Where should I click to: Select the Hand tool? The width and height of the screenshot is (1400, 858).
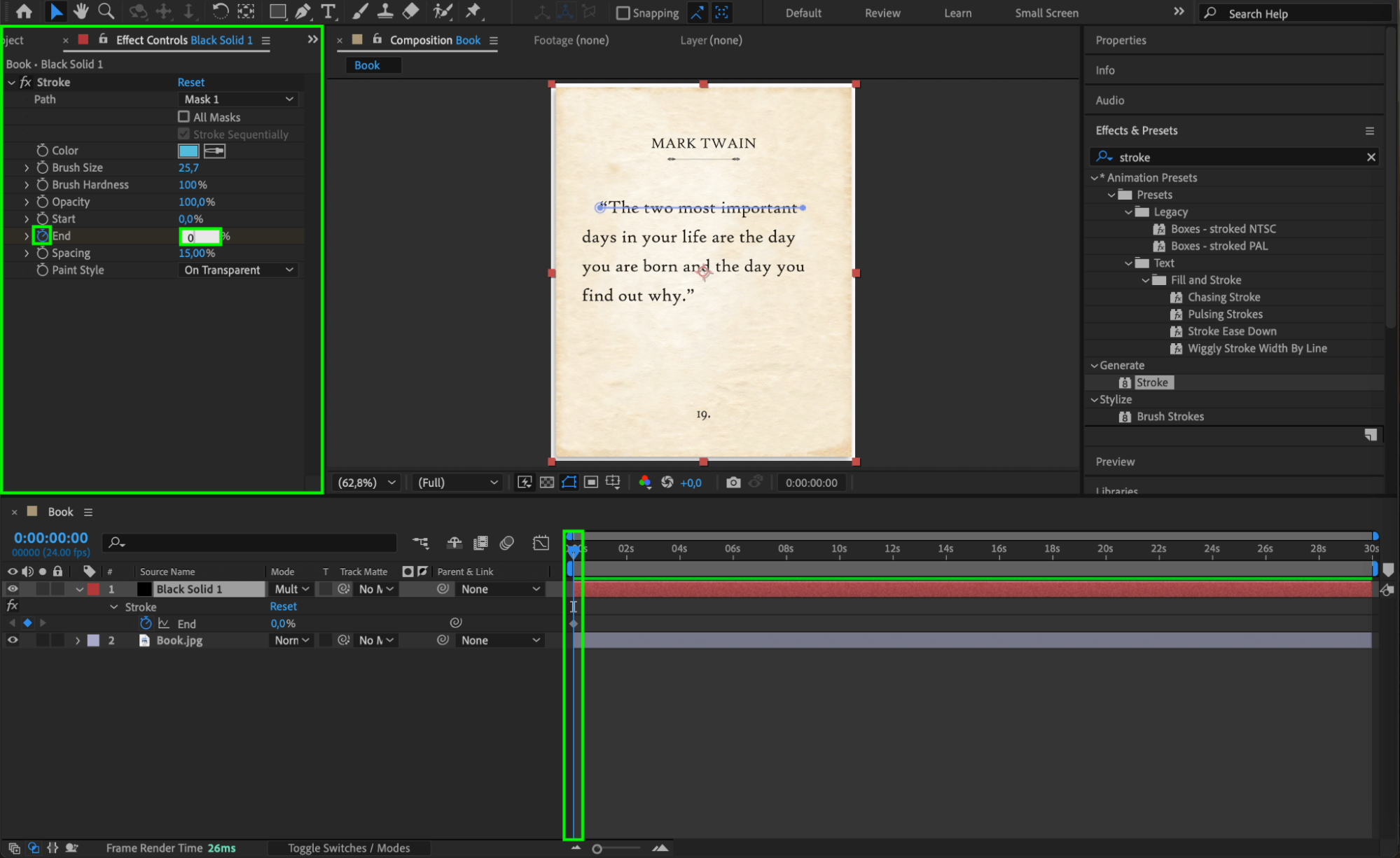point(81,11)
